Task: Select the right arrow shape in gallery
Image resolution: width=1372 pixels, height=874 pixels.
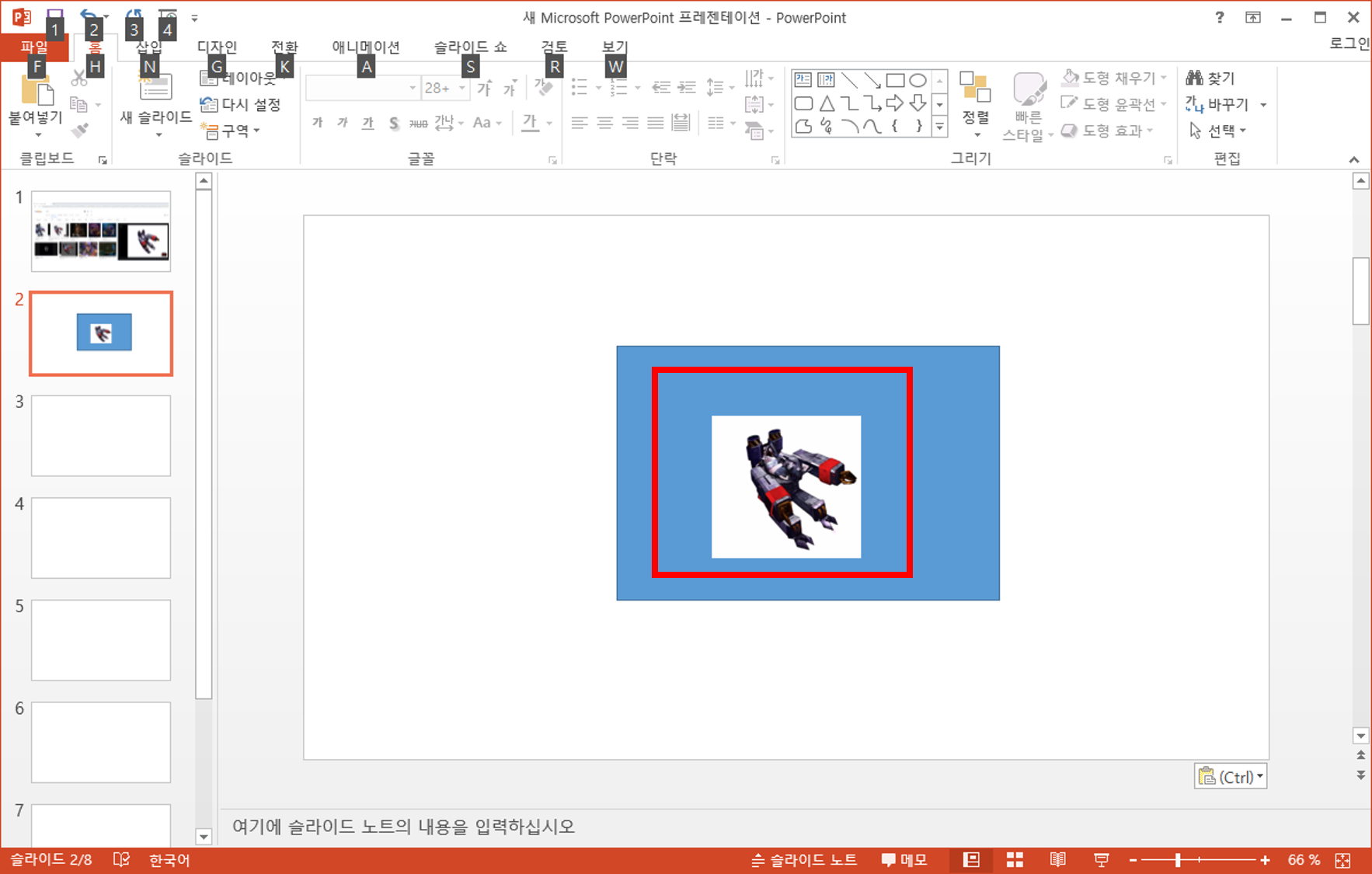Action: 895,103
